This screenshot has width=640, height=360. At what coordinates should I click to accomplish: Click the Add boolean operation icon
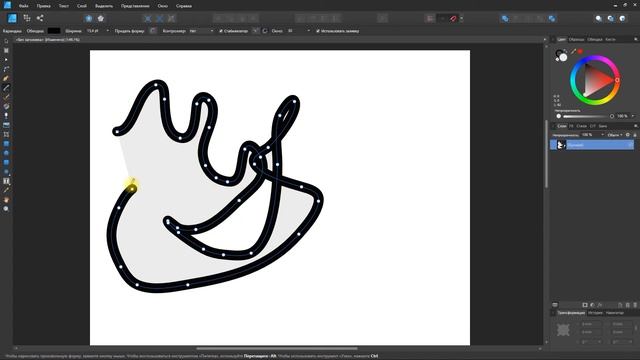505,18
